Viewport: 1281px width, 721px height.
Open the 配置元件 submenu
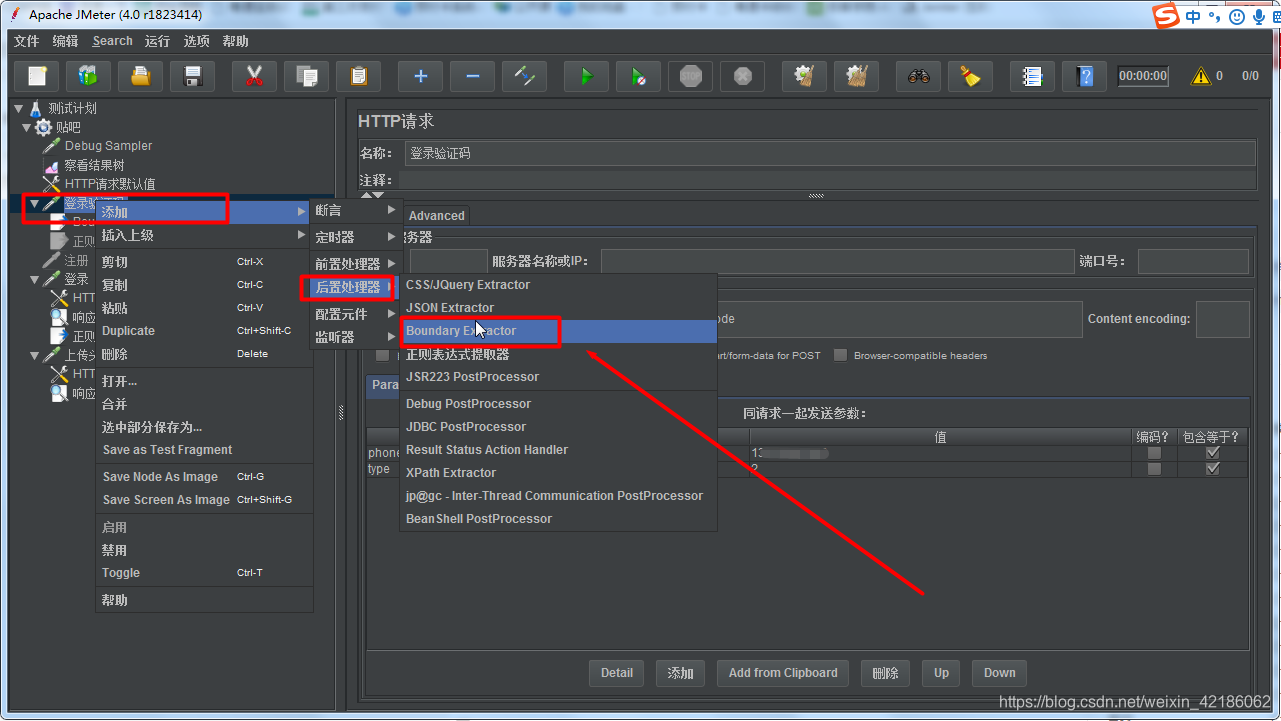point(355,314)
